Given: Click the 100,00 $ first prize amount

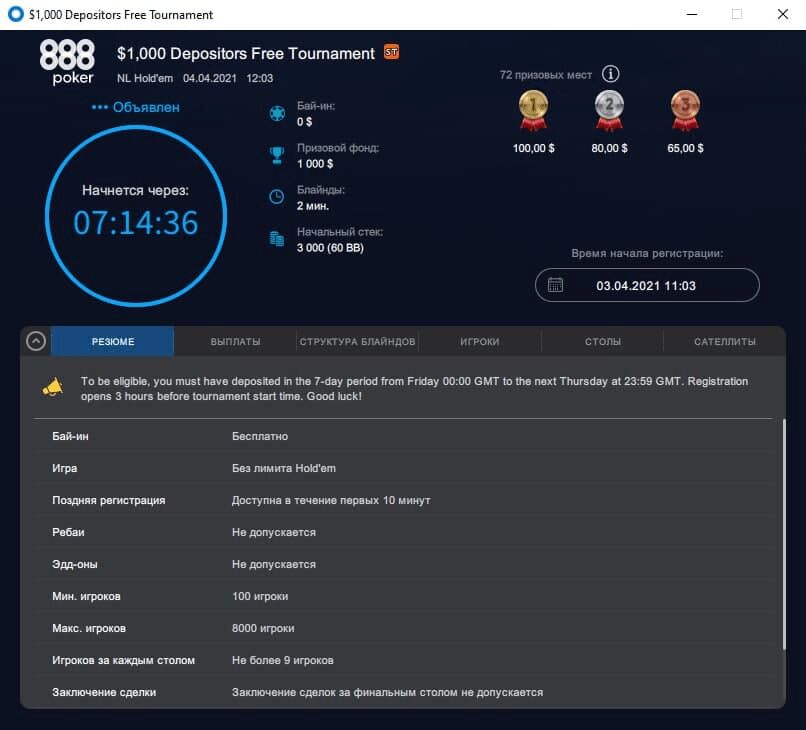Looking at the screenshot, I should (x=534, y=148).
